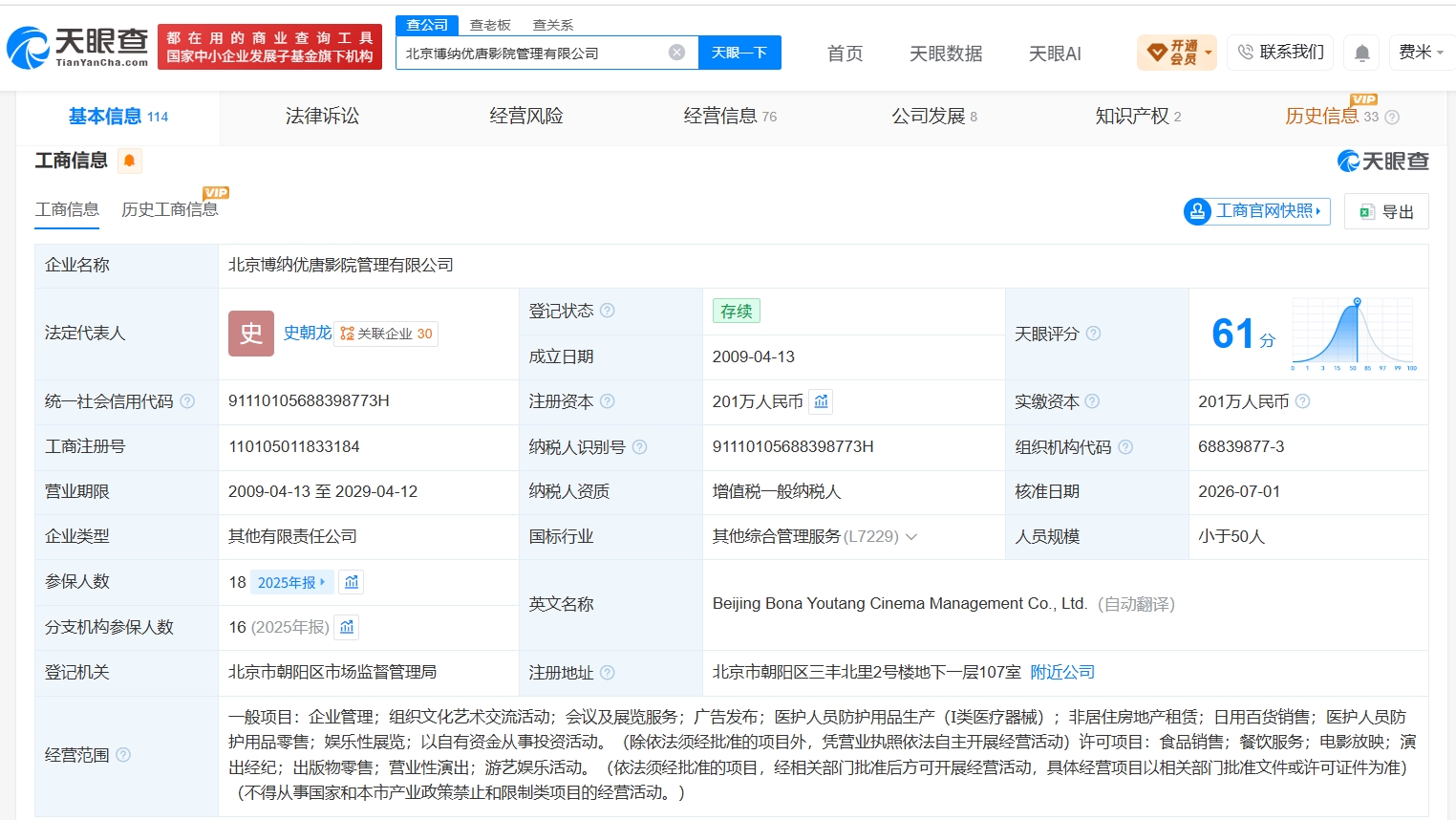Switch to the 经营风险 tab
This screenshot has height=820, width=1456.
pyautogui.click(x=526, y=117)
